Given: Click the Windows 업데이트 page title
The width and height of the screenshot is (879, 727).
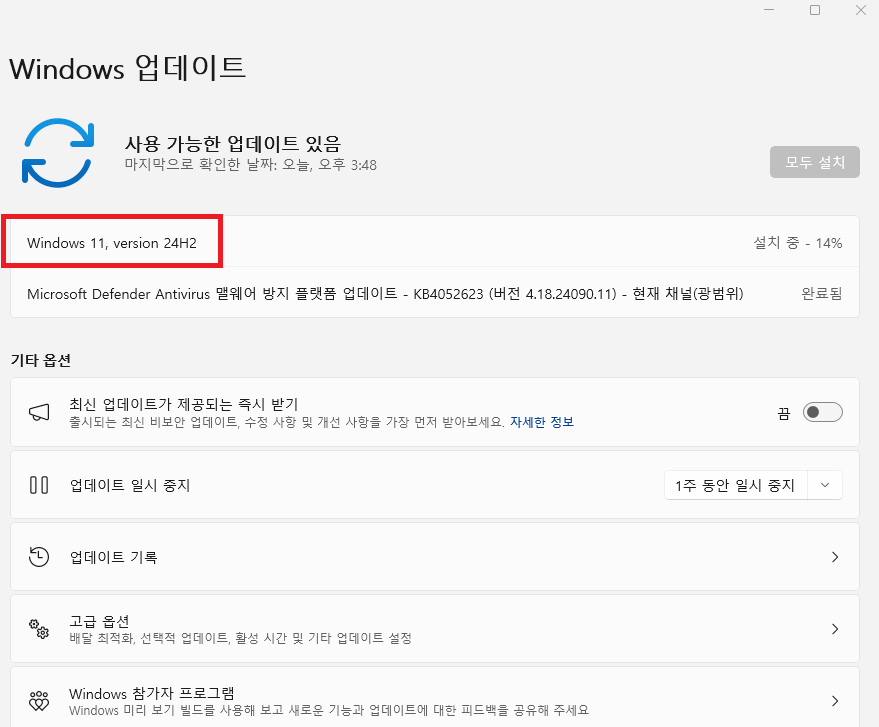Looking at the screenshot, I should pyautogui.click(x=127, y=68).
